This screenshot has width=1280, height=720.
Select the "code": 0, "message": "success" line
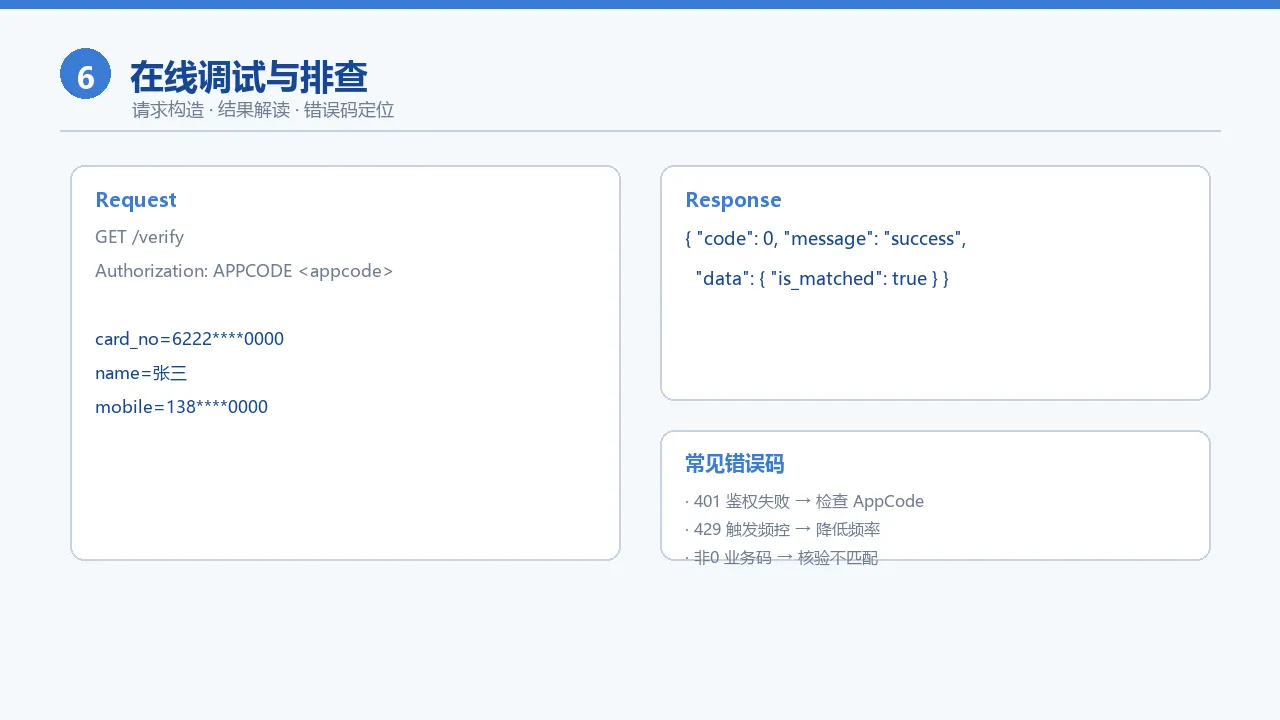click(x=826, y=239)
